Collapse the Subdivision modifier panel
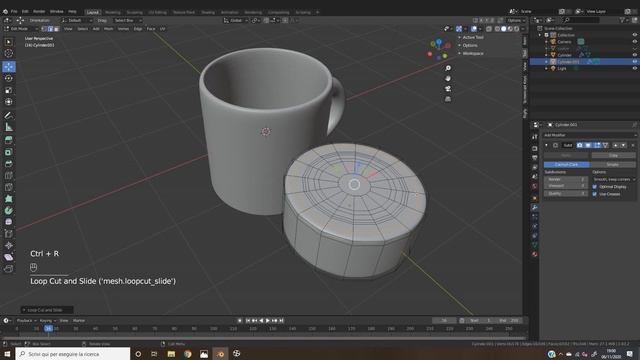640x360 pixels. click(x=547, y=145)
